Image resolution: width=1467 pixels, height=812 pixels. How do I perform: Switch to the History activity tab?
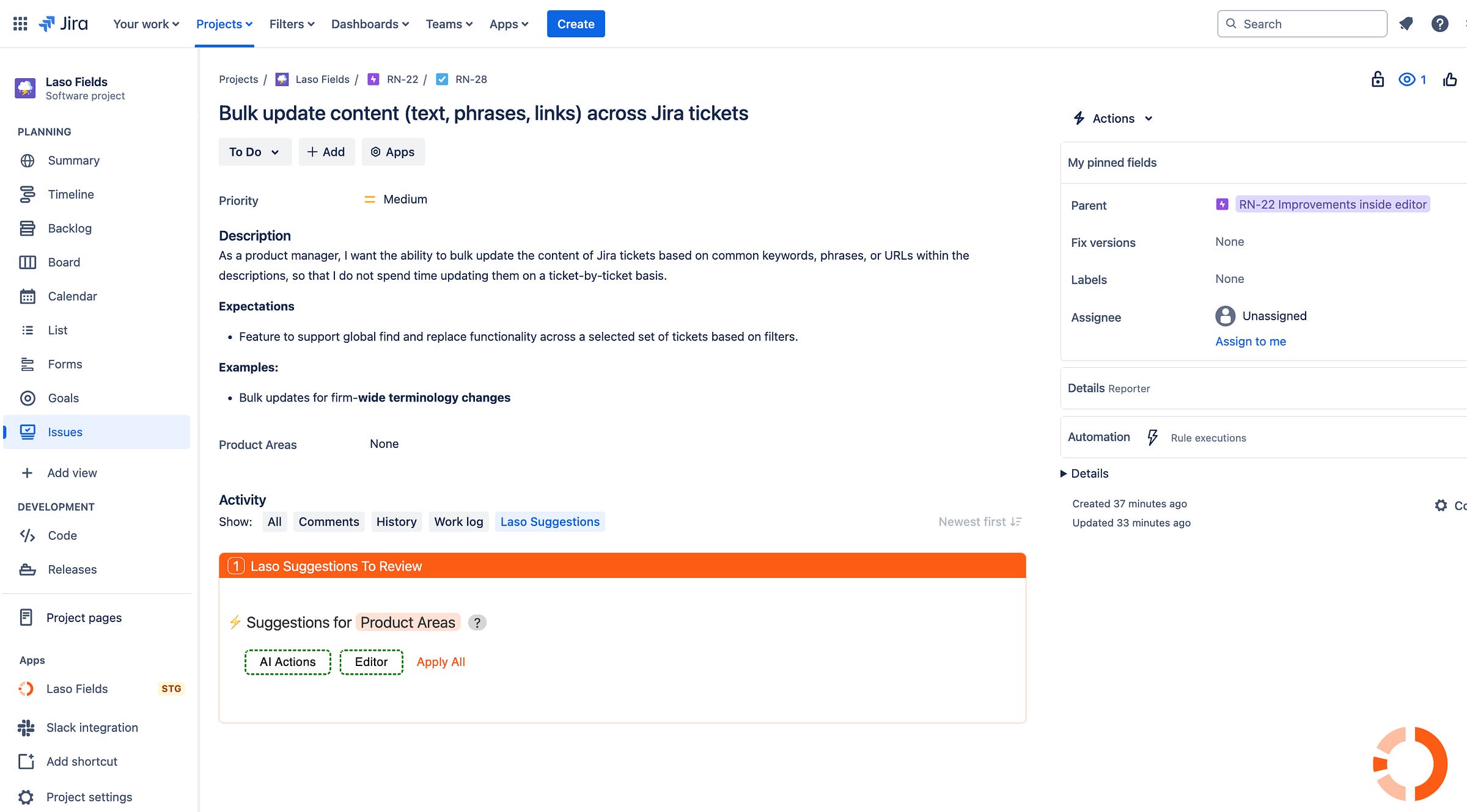[x=396, y=522]
